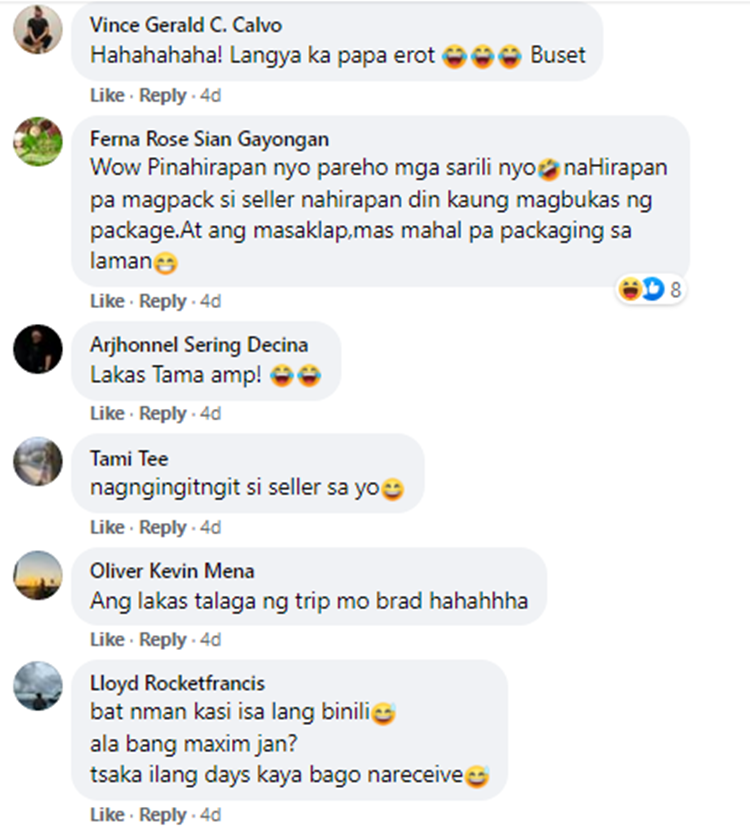
Task: Open Lloyd Rocketfrancis's profile avatar
Action: coord(38,685)
